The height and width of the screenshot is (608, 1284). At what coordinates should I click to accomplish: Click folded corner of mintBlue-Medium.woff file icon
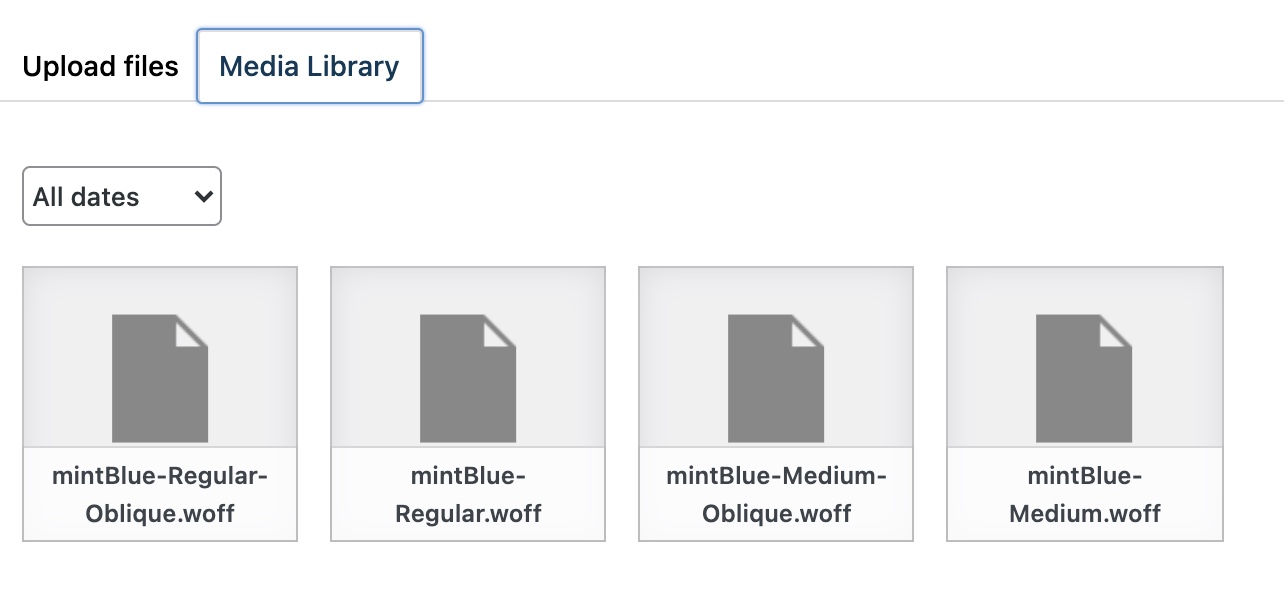coord(1114,332)
